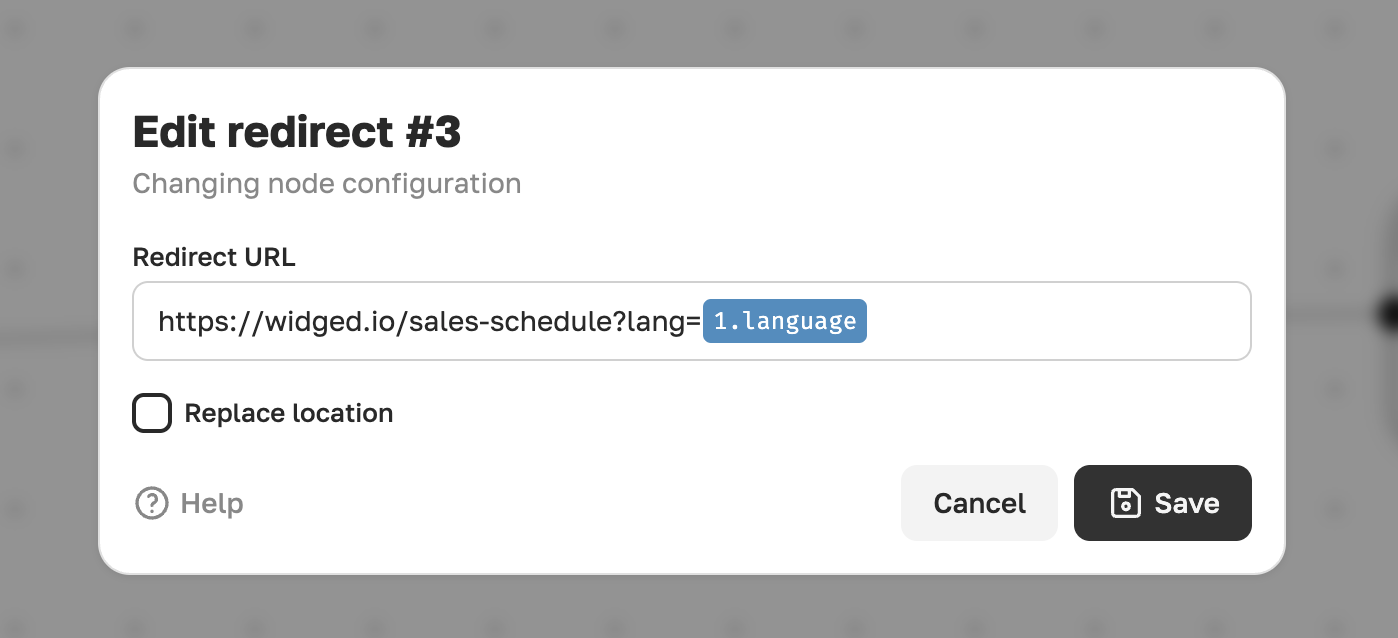The height and width of the screenshot is (638, 1398).
Task: Open the Help link
Action: click(x=189, y=503)
